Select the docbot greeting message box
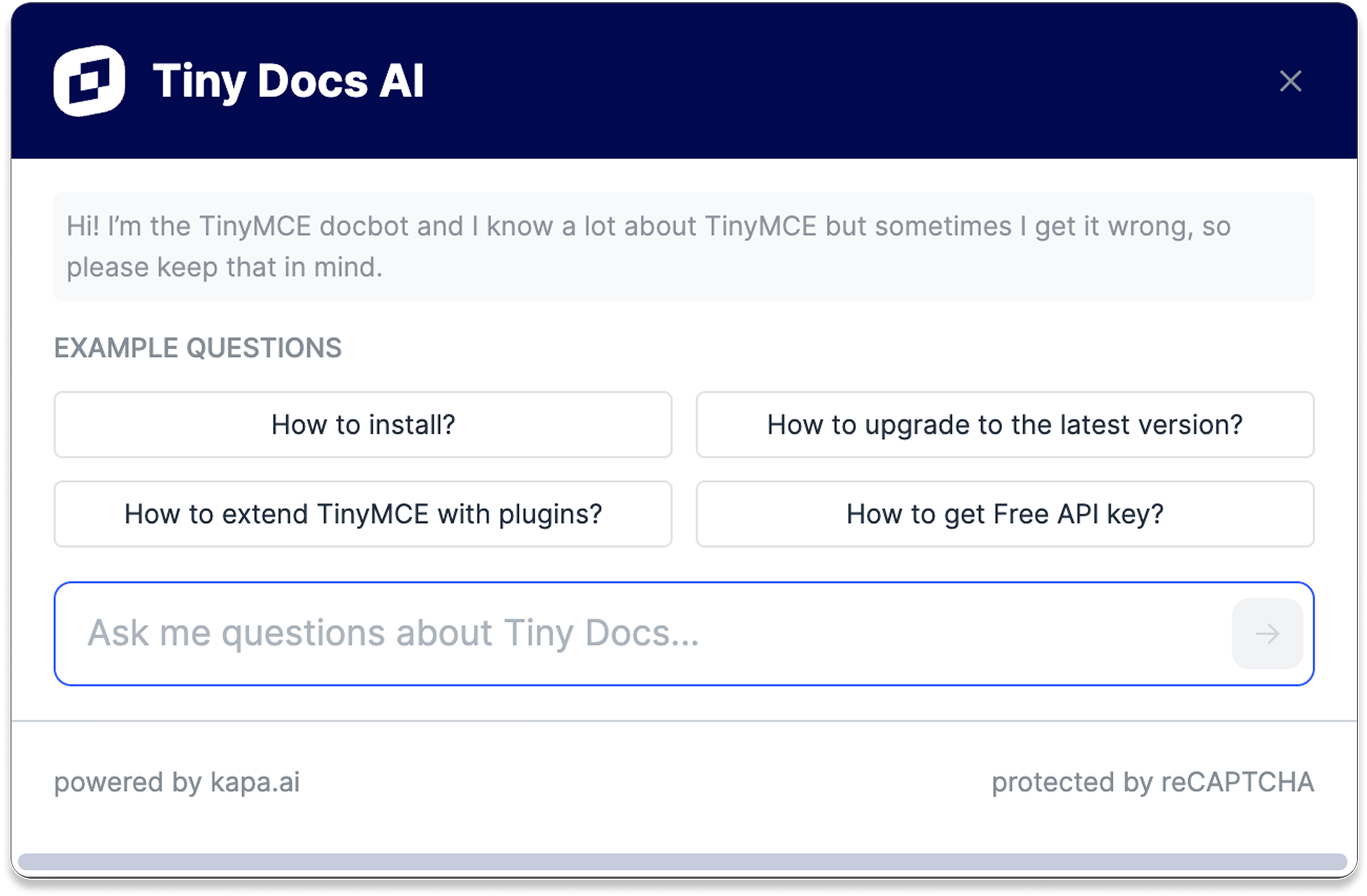 (683, 246)
